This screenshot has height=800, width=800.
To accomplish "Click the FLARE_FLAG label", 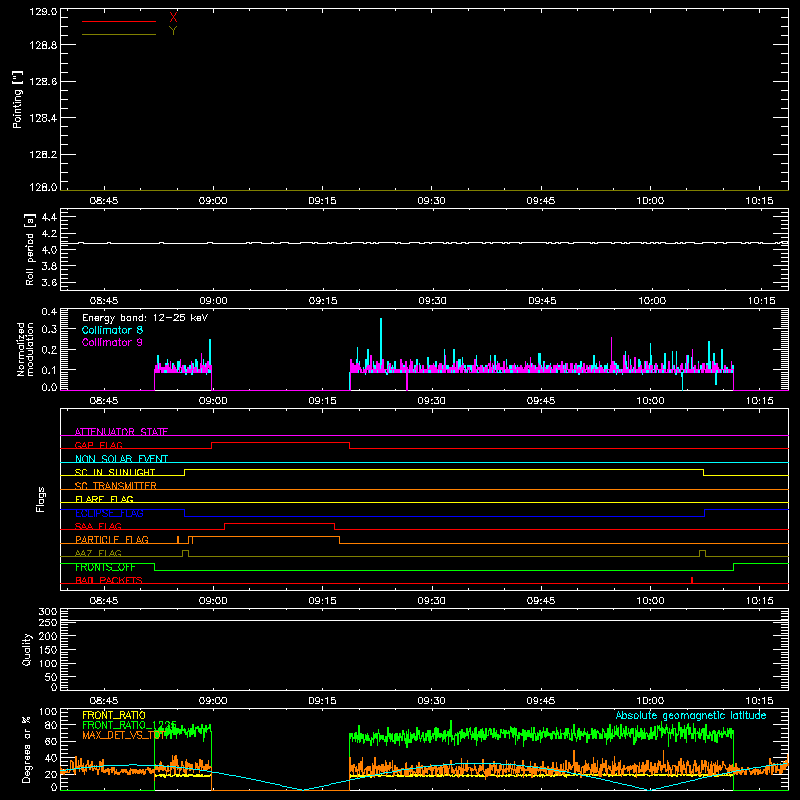I will point(104,499).
